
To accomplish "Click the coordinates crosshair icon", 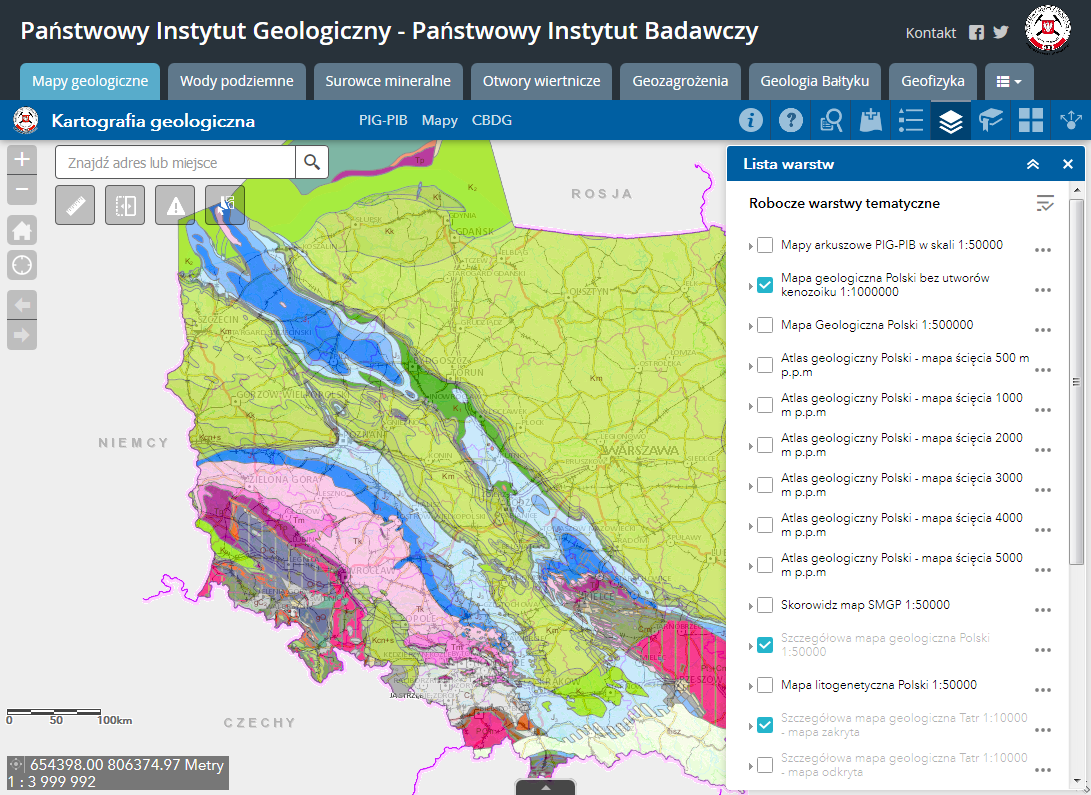I will (x=17, y=764).
